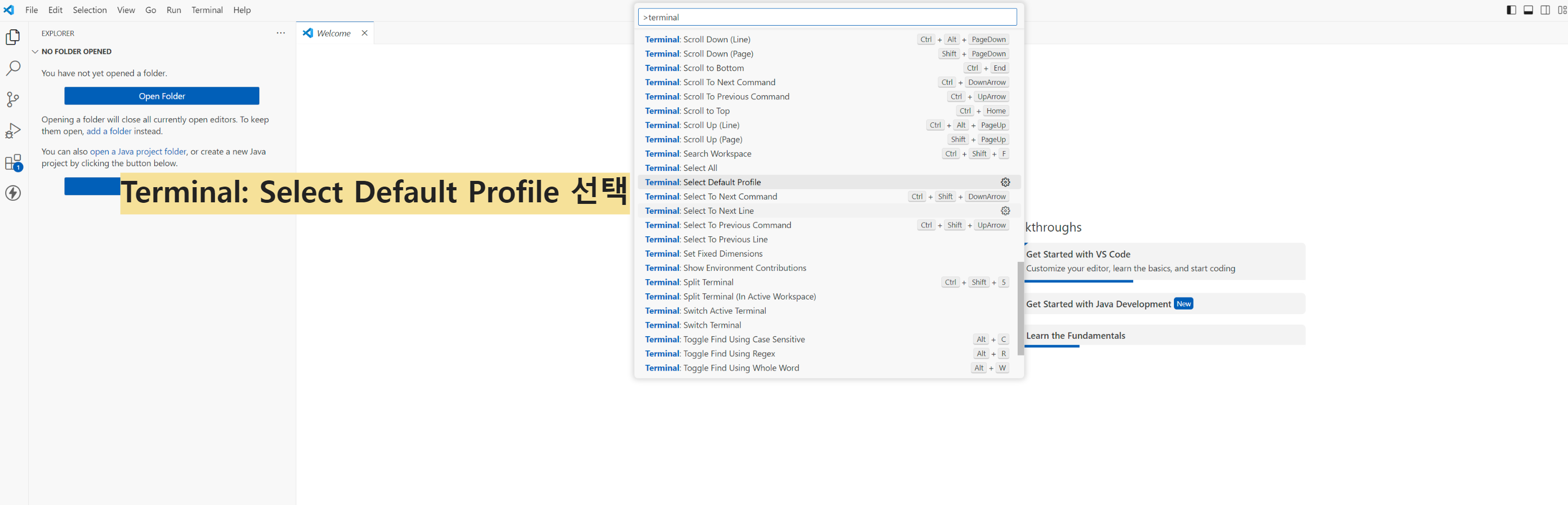This screenshot has height=505, width=1568.
Task: Select Toggle Find Using Case Sensitive
Action: point(829,339)
